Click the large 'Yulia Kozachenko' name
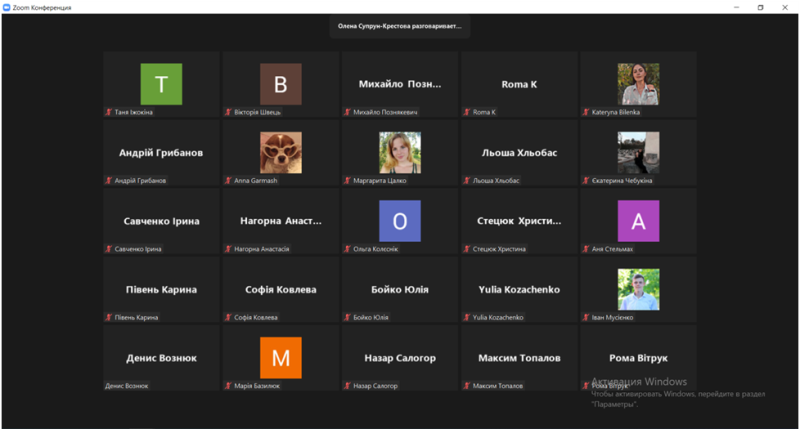Screen dimensions: 800x429 click(519, 289)
